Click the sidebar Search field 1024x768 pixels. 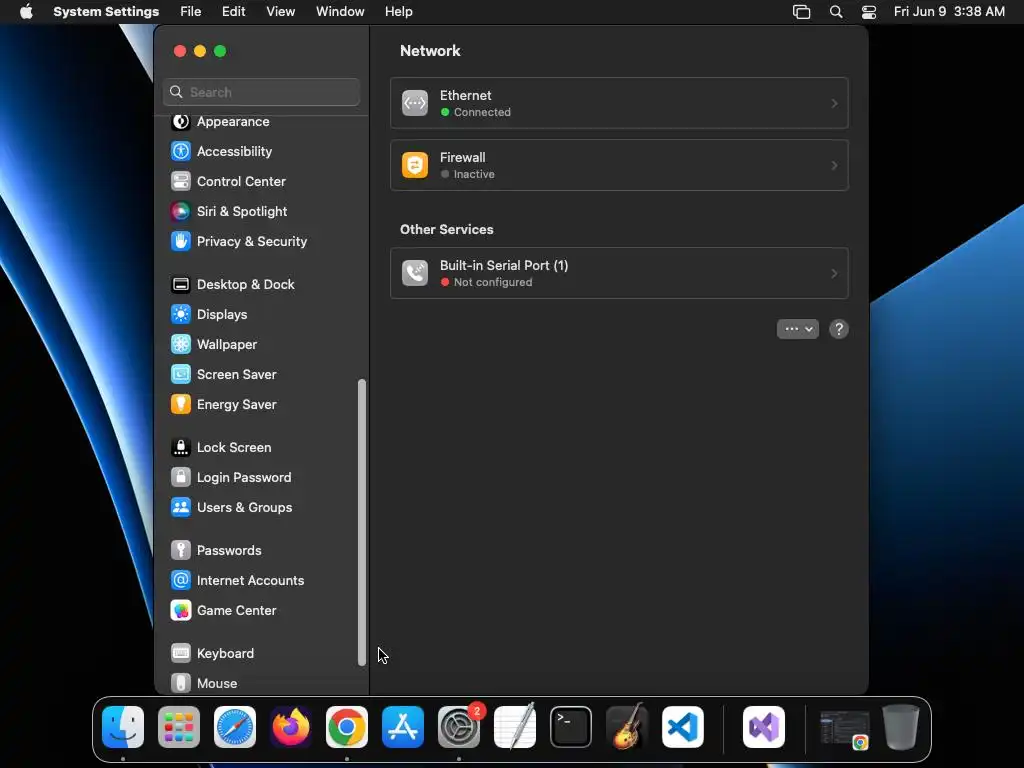tap(261, 92)
